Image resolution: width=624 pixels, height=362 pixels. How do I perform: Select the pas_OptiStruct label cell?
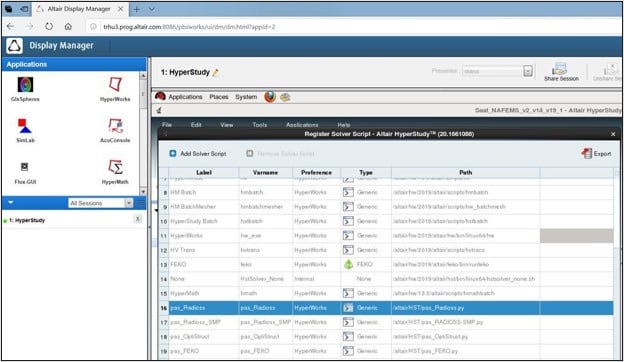[204, 337]
